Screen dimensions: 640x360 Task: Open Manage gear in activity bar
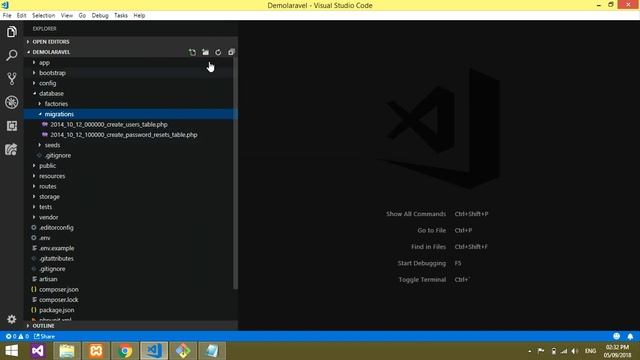pos(11,319)
